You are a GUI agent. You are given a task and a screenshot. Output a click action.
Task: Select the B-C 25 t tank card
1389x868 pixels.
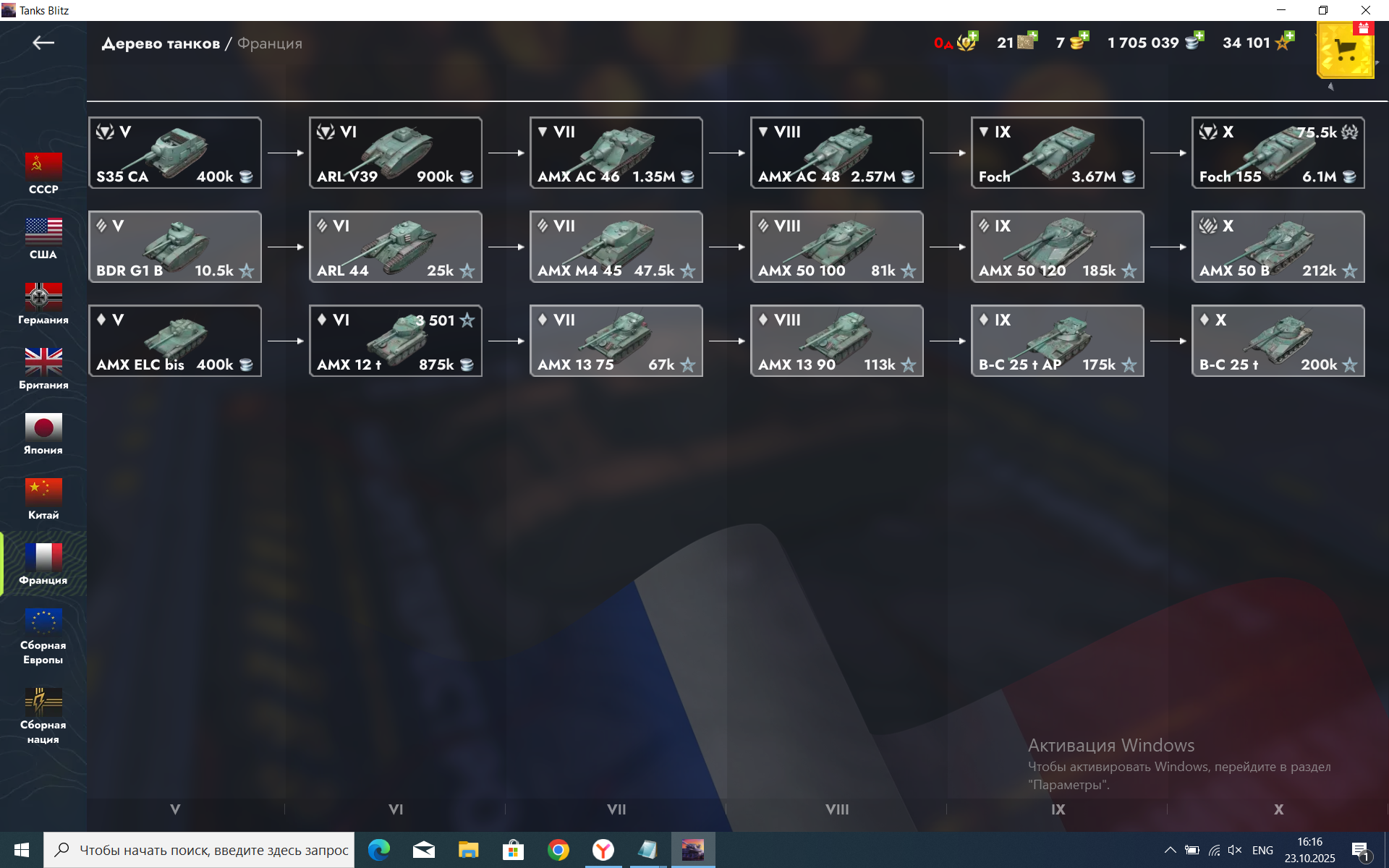coord(1278,341)
